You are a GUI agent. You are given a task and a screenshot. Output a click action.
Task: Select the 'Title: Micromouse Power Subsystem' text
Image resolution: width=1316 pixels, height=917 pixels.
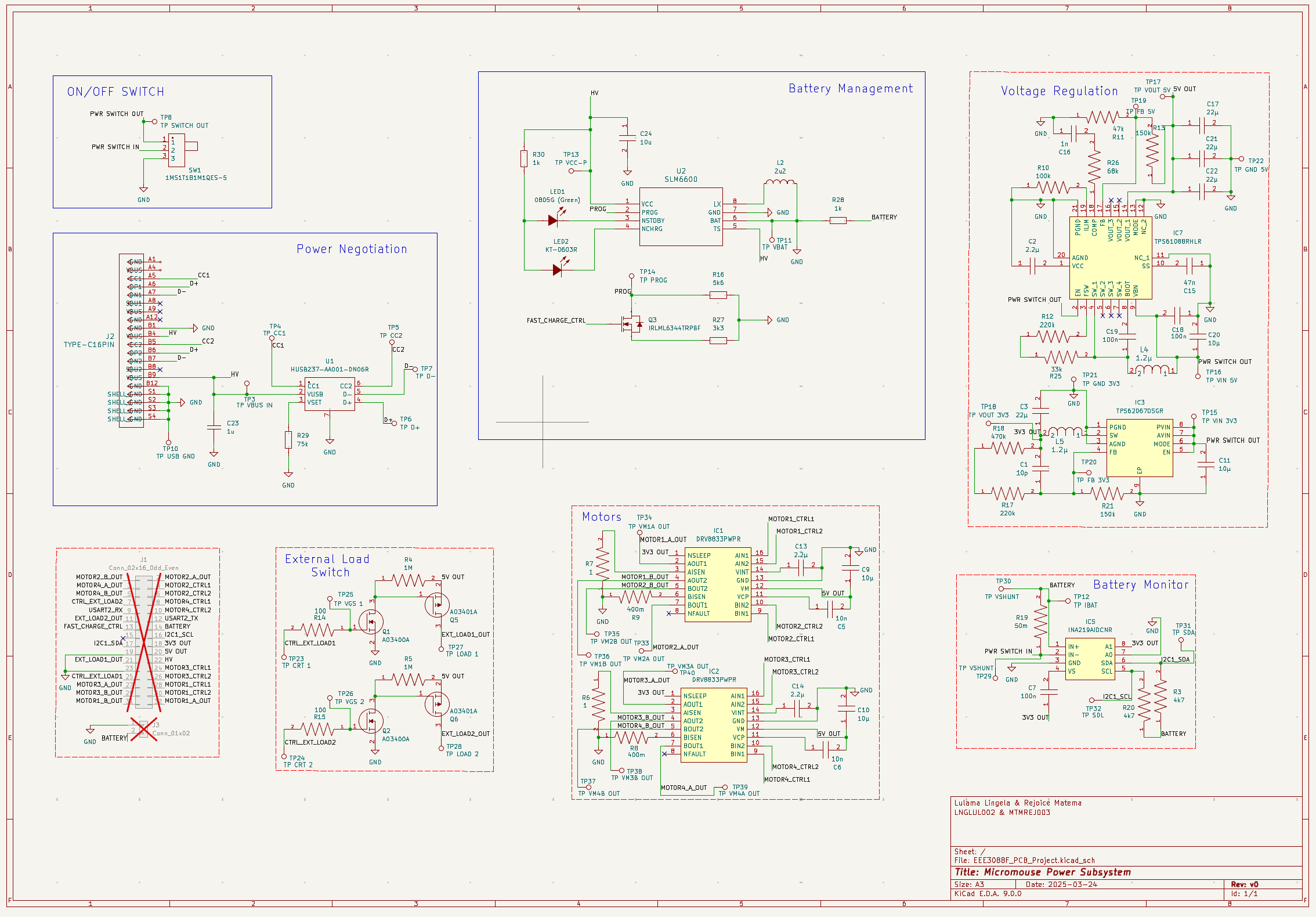[1043, 872]
